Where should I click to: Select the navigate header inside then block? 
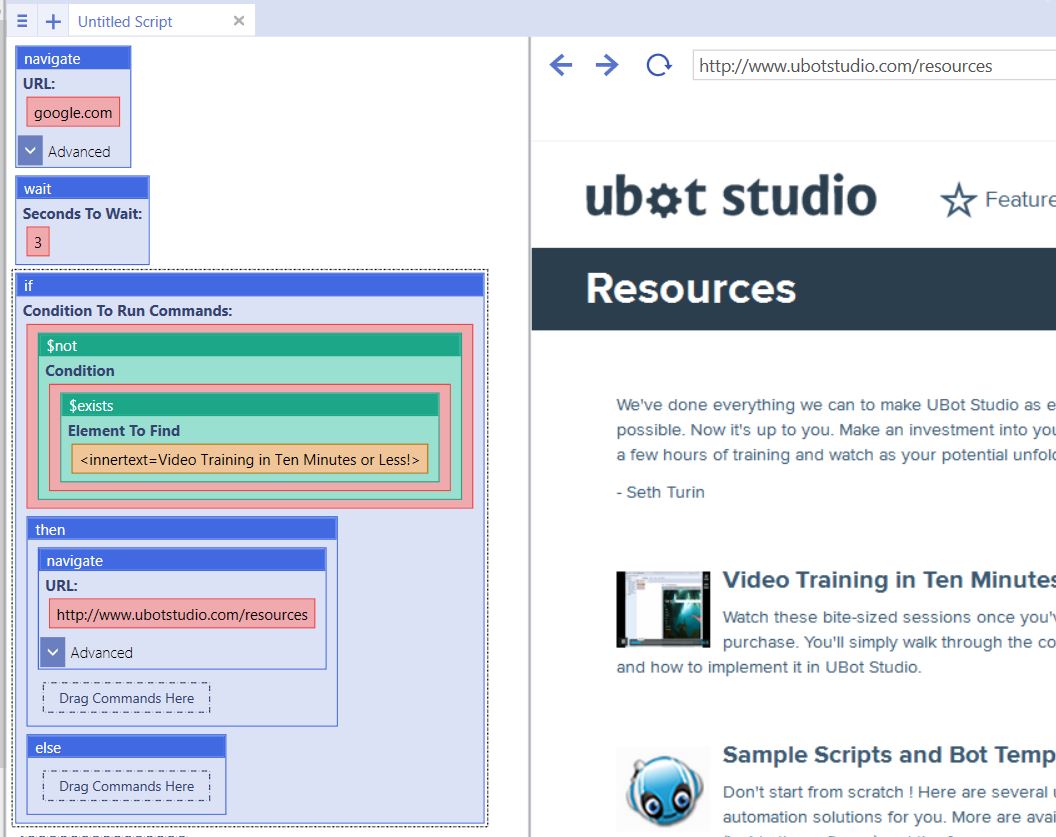tap(182, 560)
